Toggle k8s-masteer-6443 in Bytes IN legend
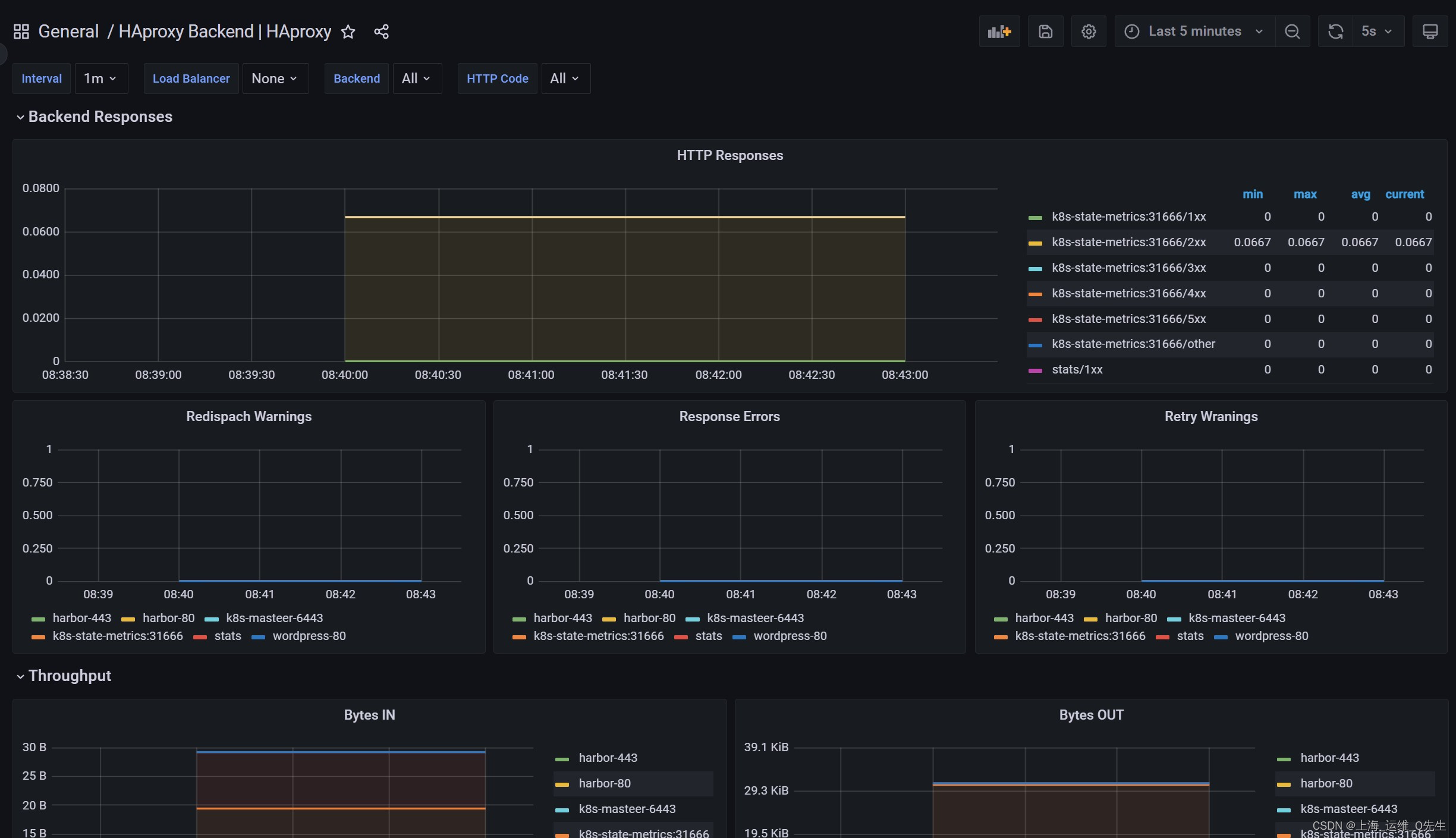The image size is (1456, 838). [627, 809]
